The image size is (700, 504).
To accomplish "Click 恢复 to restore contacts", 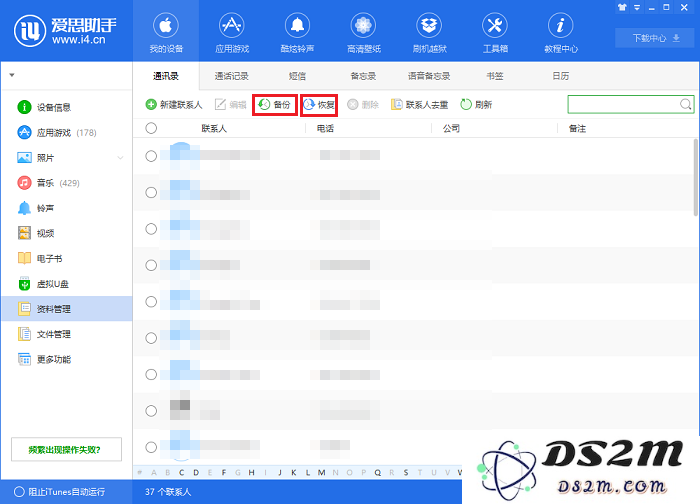I will tap(319, 104).
